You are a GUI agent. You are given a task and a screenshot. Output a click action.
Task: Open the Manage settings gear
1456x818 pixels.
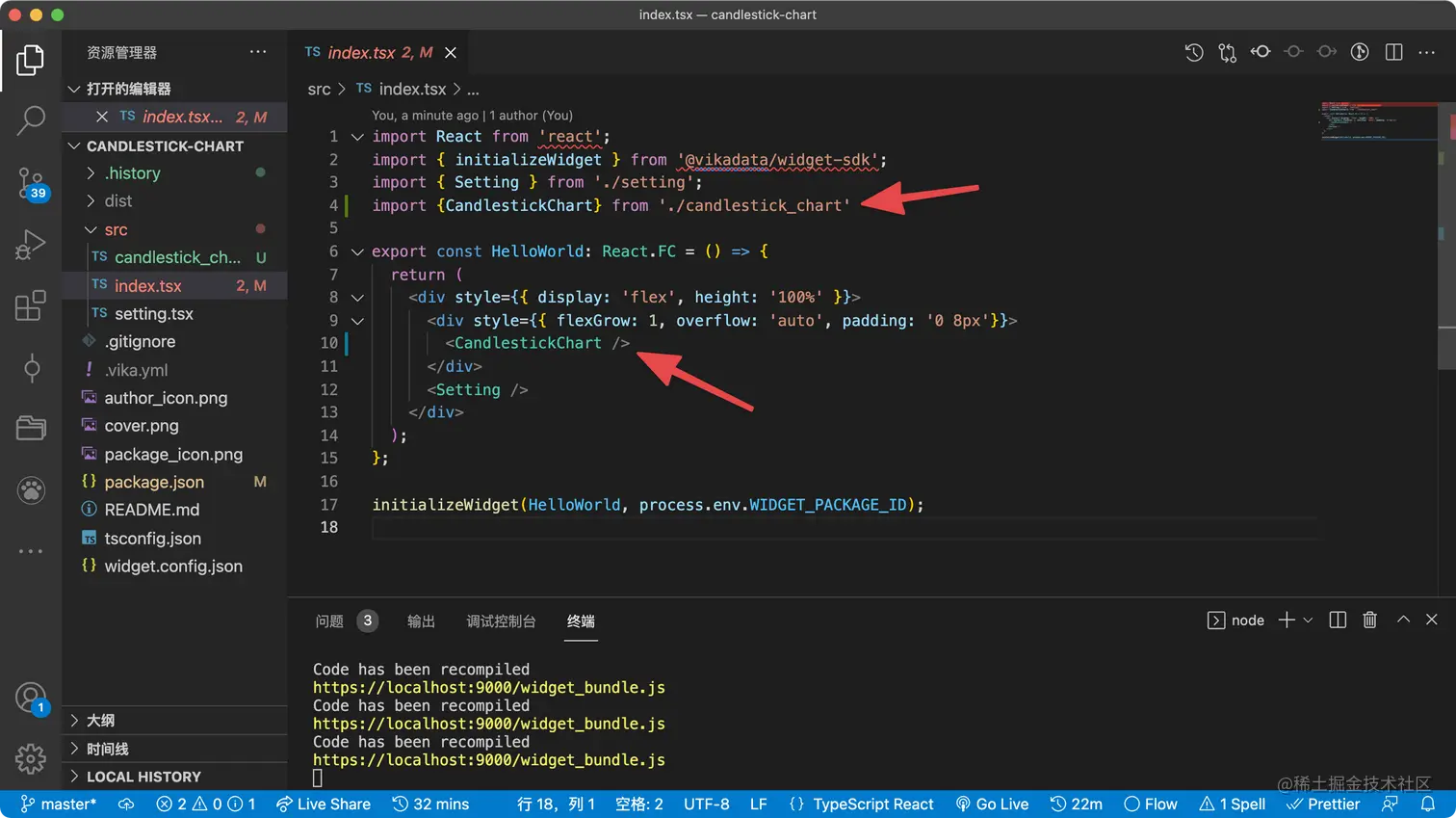tap(30, 759)
